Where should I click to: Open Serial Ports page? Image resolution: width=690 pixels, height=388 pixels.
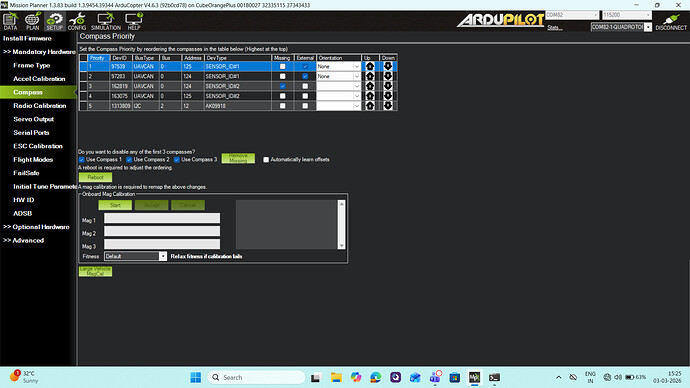click(31, 132)
